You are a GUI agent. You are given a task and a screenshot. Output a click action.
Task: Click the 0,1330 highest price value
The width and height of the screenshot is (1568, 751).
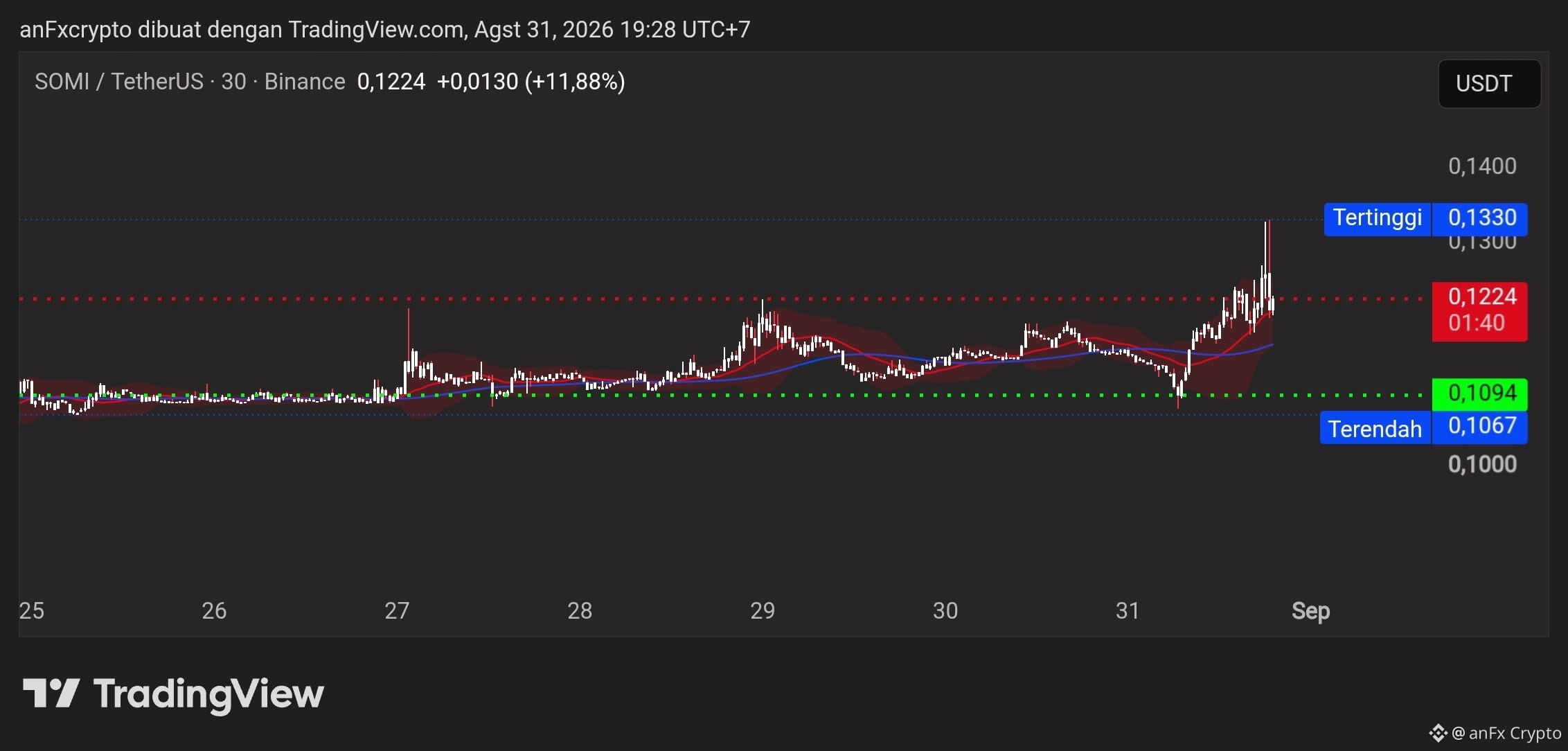pos(1480,218)
